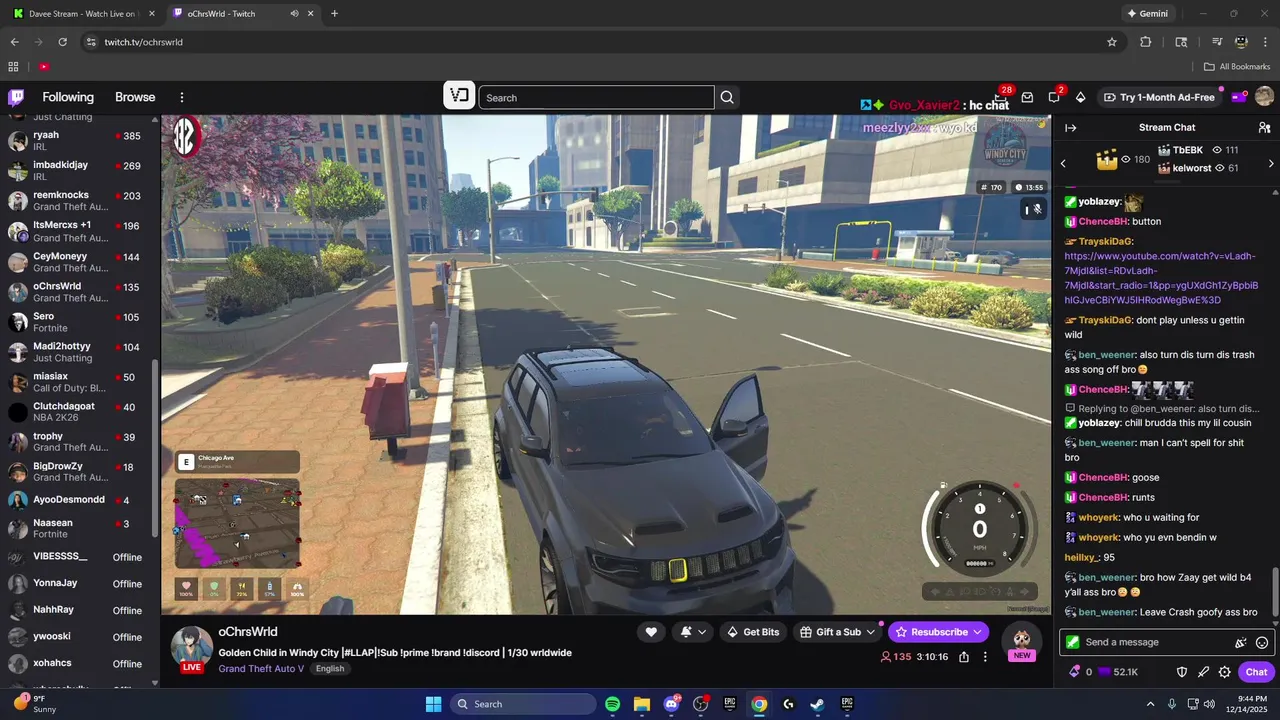Image resolution: width=1280 pixels, height=720 pixels.
Task: Open Clutchdagoat channel in sidebar
Action: pyautogui.click(x=78, y=412)
